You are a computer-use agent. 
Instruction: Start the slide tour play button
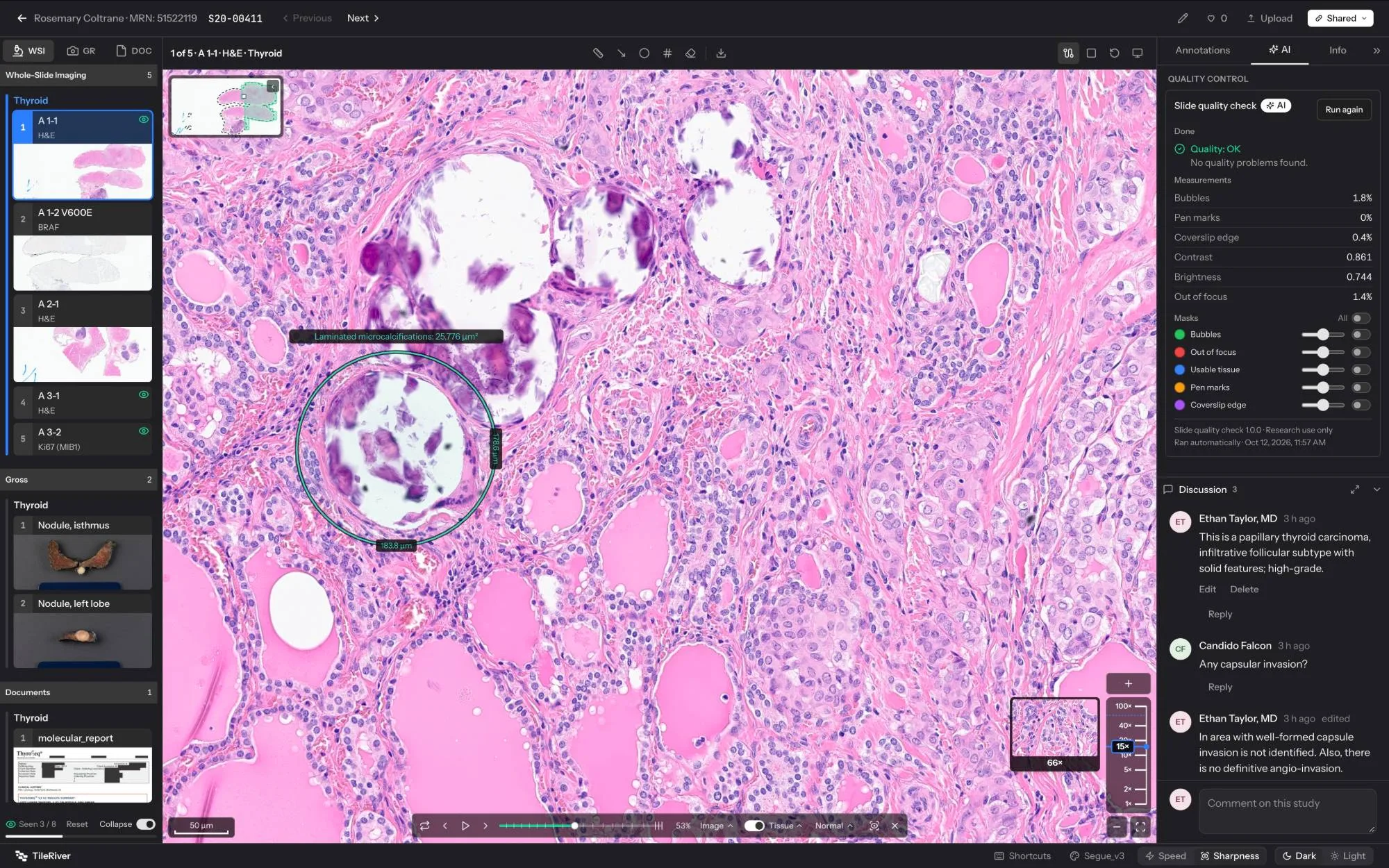pos(465,826)
